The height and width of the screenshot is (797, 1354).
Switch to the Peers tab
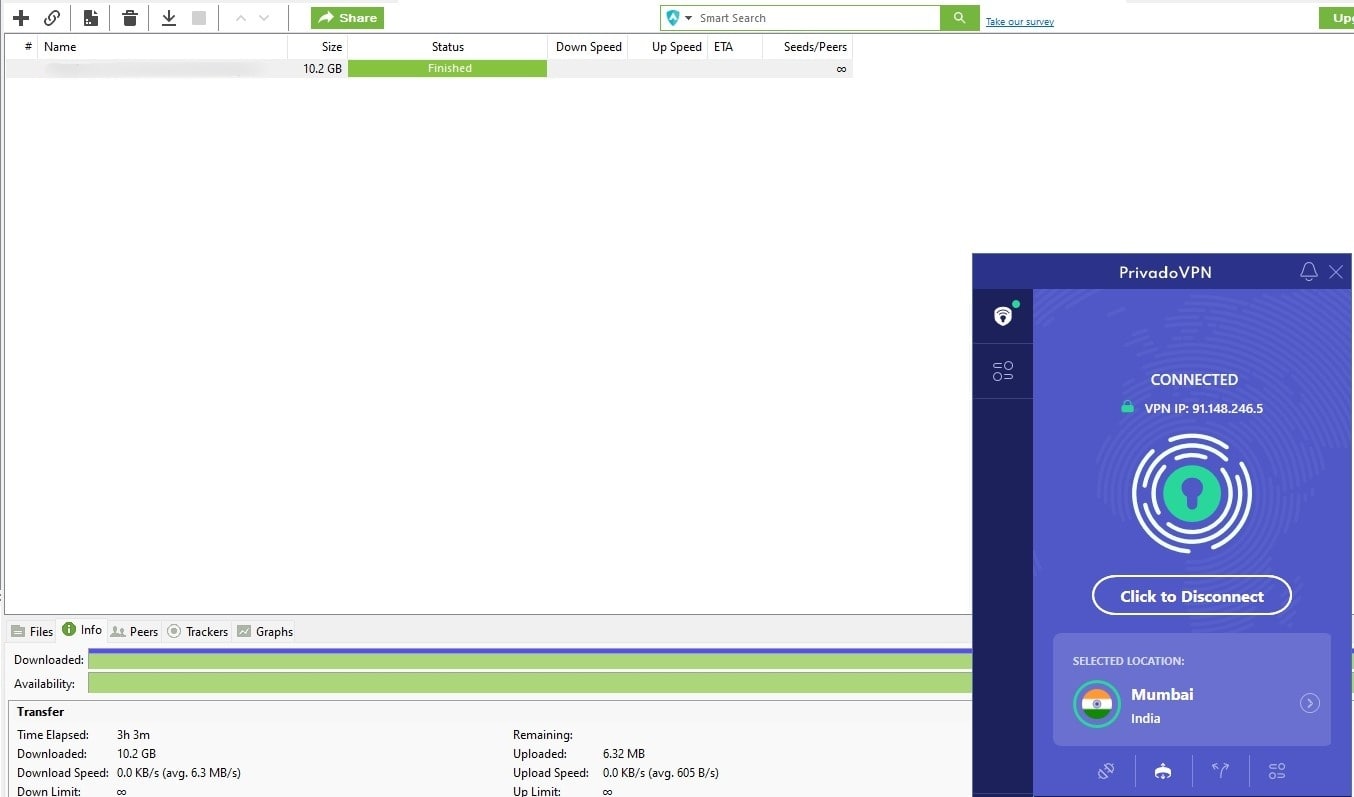tap(135, 631)
